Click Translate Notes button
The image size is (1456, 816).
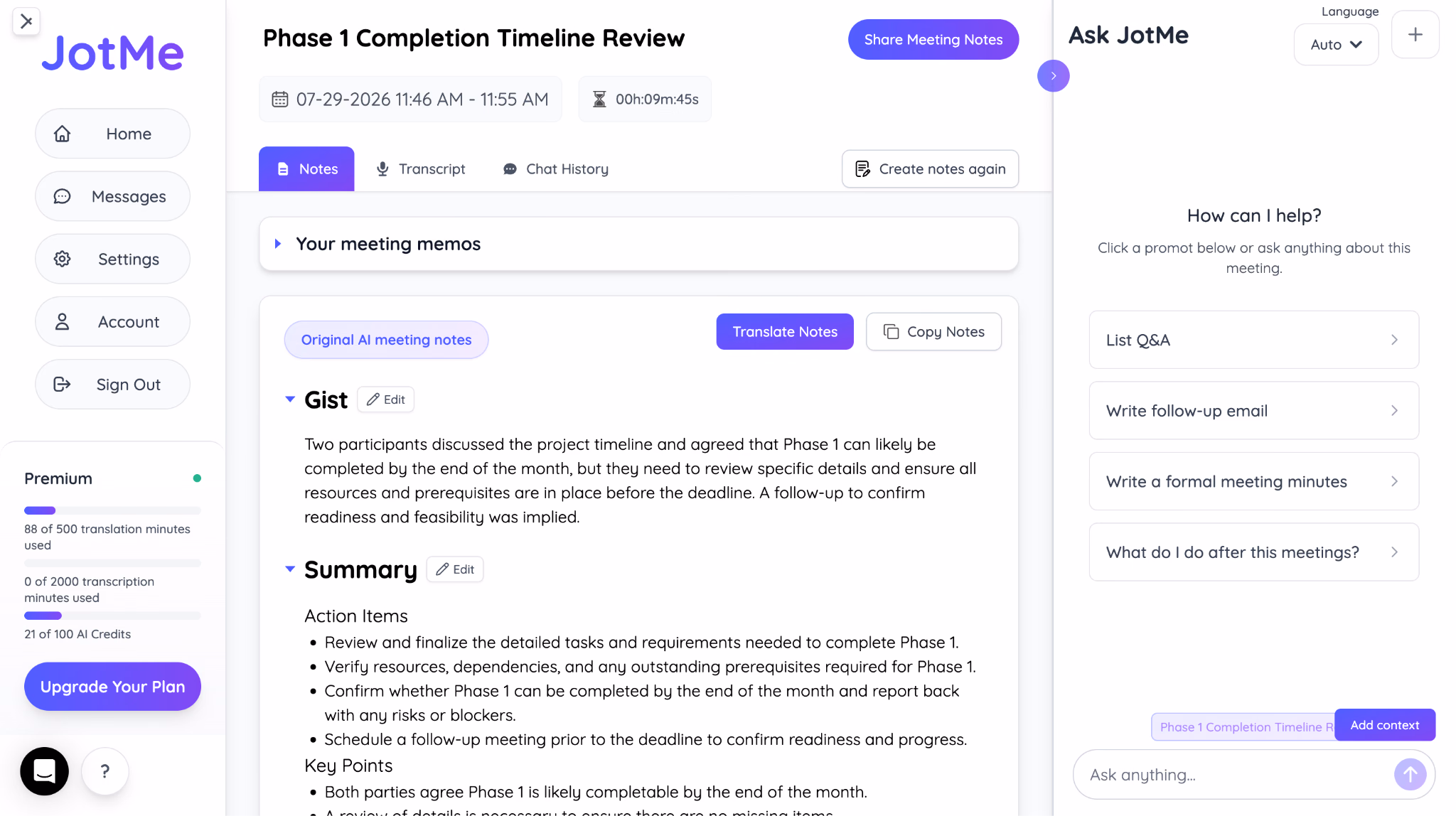[785, 332]
